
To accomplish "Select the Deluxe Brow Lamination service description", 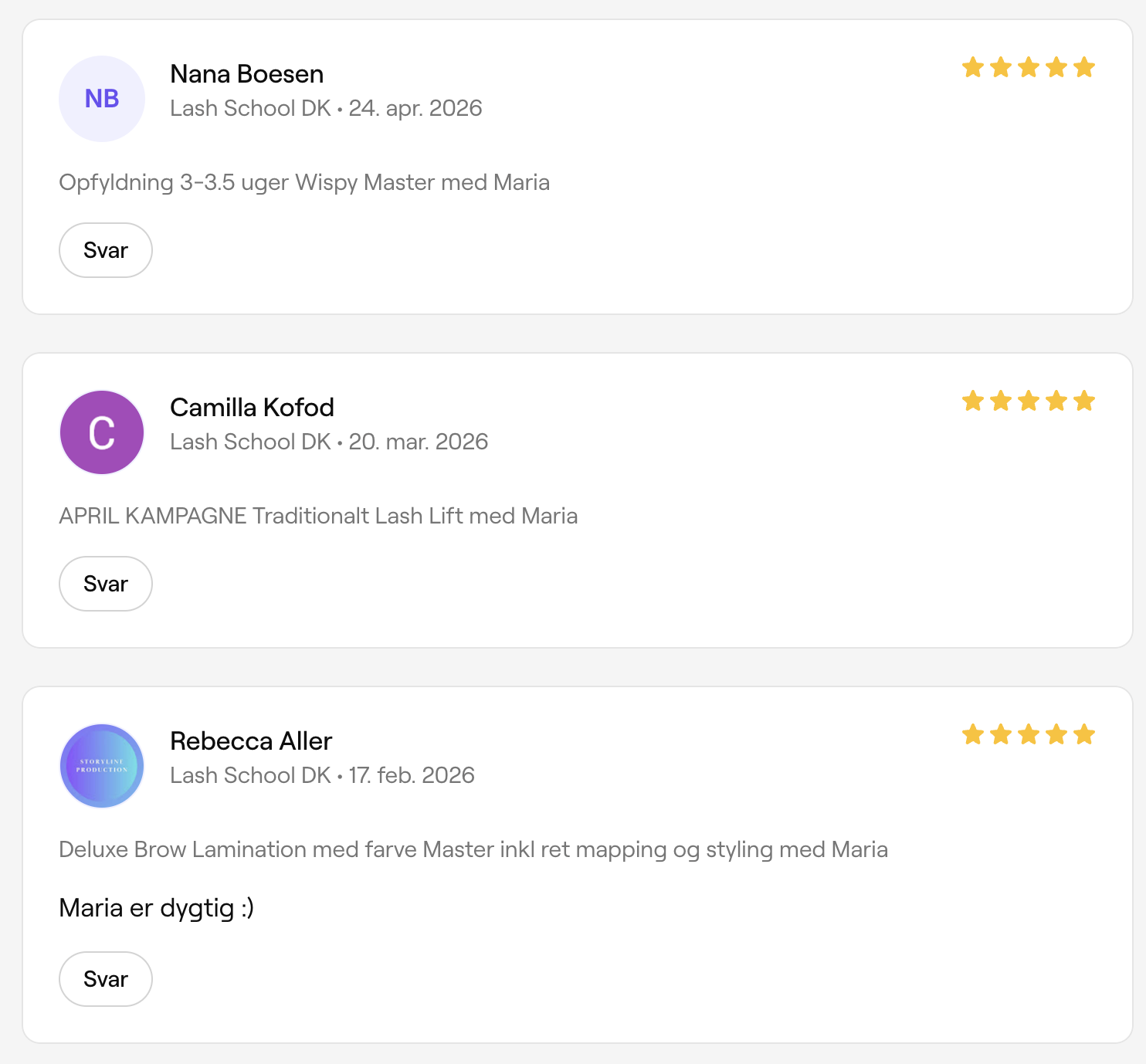I will point(473,850).
